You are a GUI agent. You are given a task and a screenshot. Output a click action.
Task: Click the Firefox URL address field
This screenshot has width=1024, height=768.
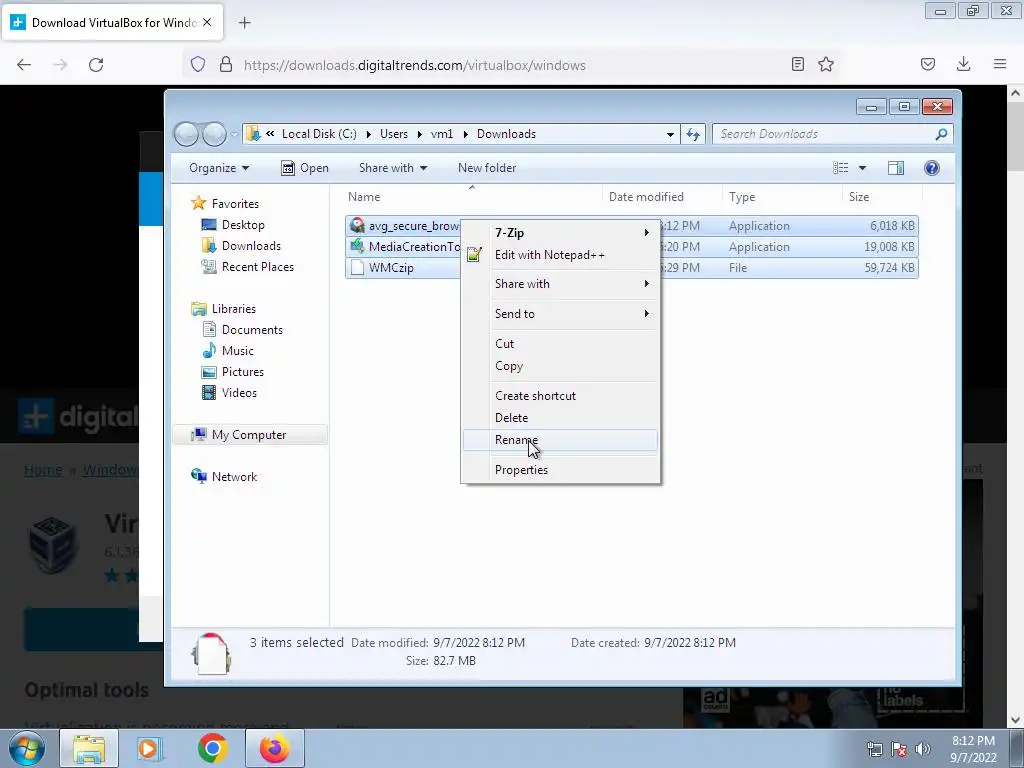(509, 65)
